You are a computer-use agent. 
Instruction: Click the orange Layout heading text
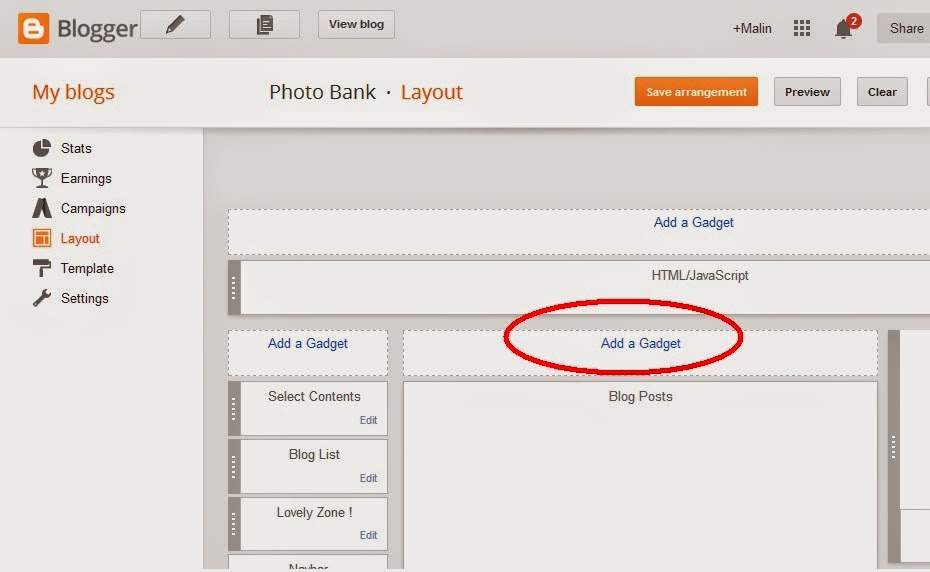(432, 93)
